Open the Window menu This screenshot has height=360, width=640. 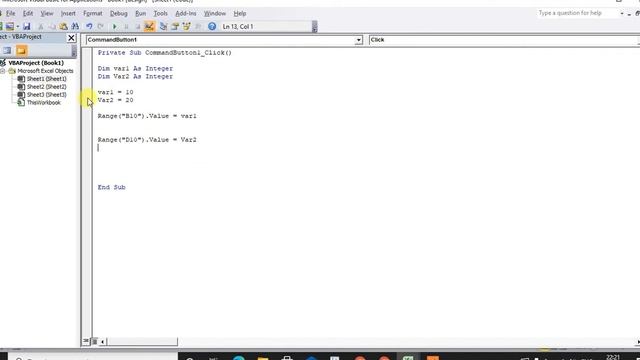pyautogui.click(x=215, y=13)
